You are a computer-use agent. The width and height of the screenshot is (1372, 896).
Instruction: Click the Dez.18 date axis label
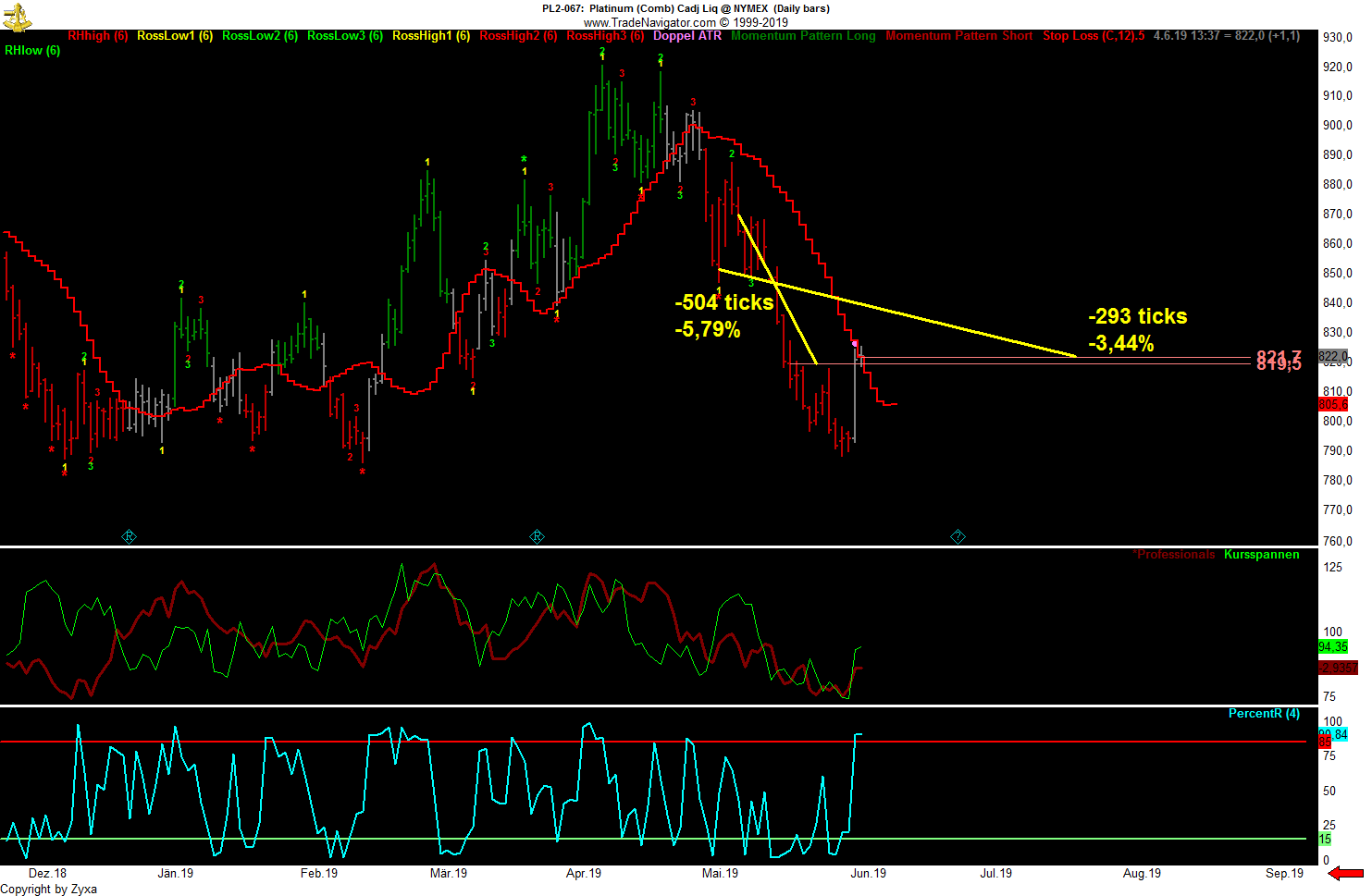click(x=47, y=873)
